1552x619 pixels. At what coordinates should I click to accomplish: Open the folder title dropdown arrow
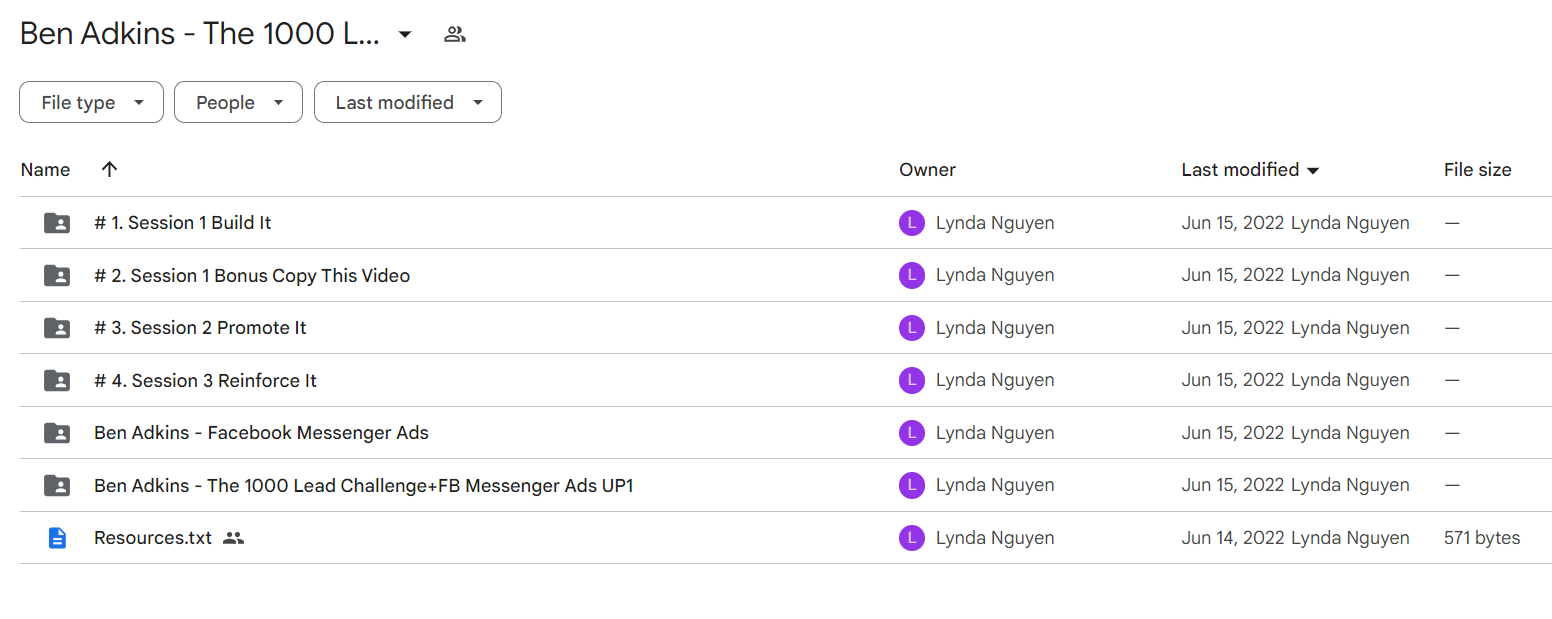[405, 34]
